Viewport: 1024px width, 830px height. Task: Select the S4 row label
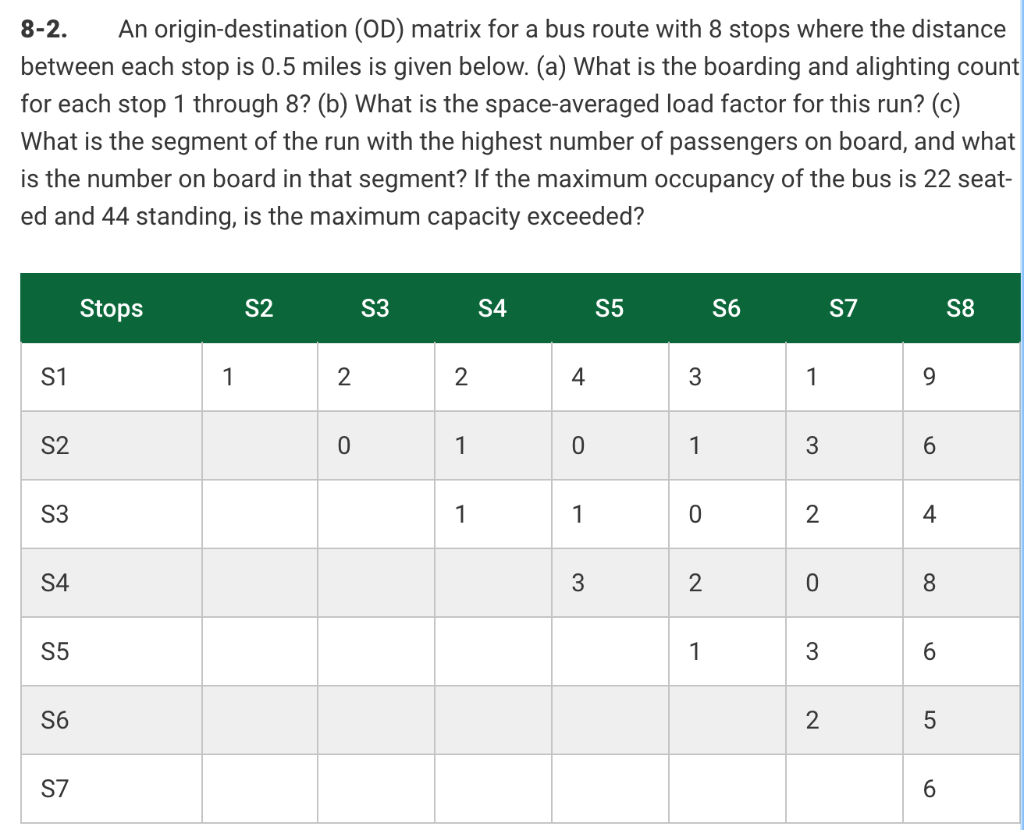(111, 583)
